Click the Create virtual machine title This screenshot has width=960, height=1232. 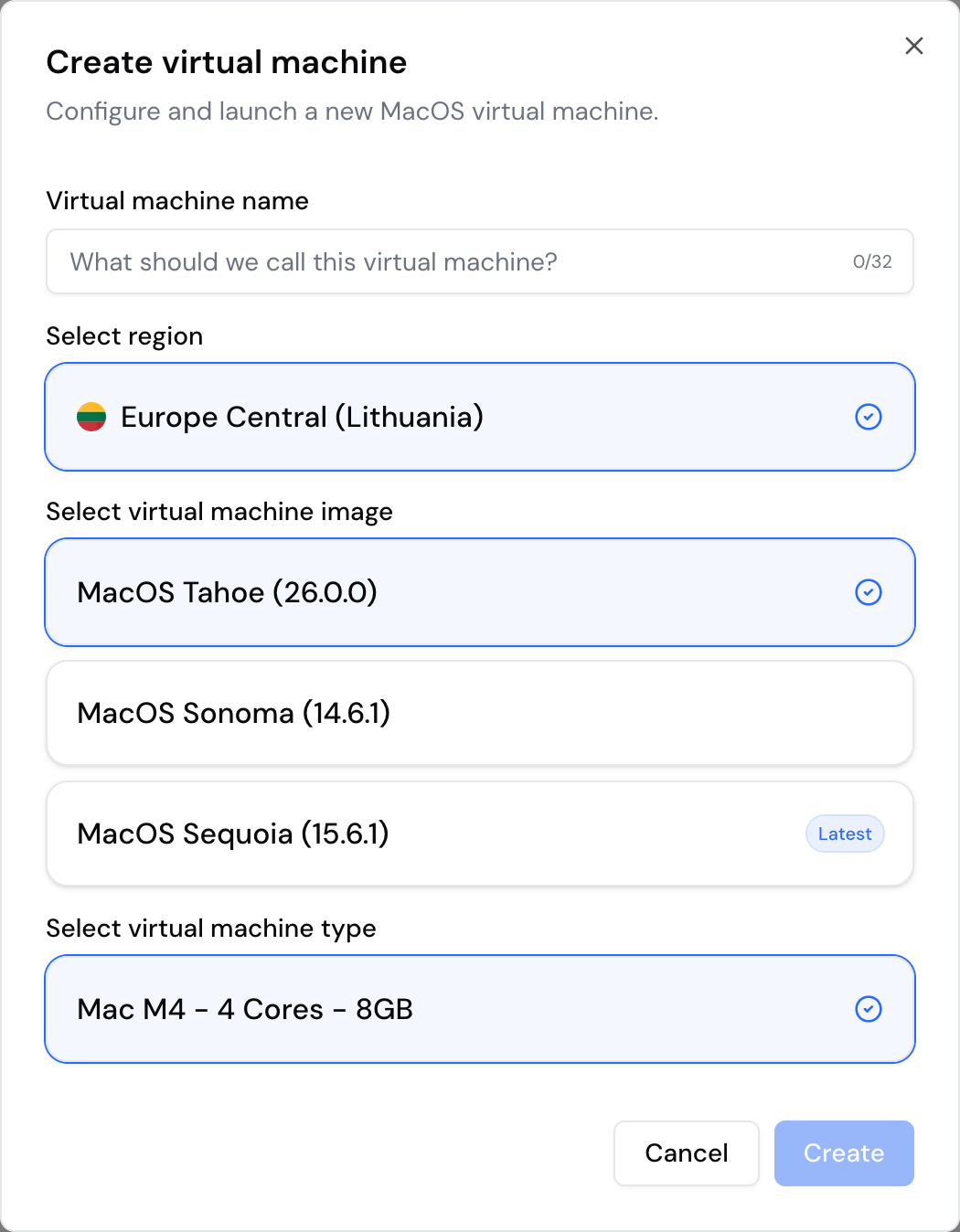227,61
